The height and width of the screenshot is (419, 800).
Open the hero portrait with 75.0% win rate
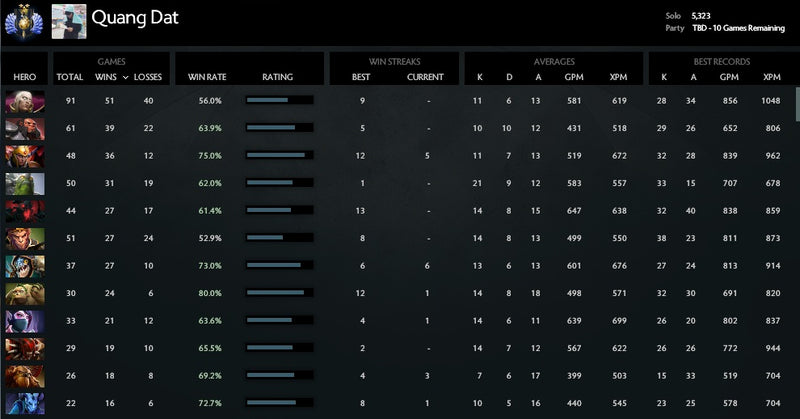tap(25, 156)
